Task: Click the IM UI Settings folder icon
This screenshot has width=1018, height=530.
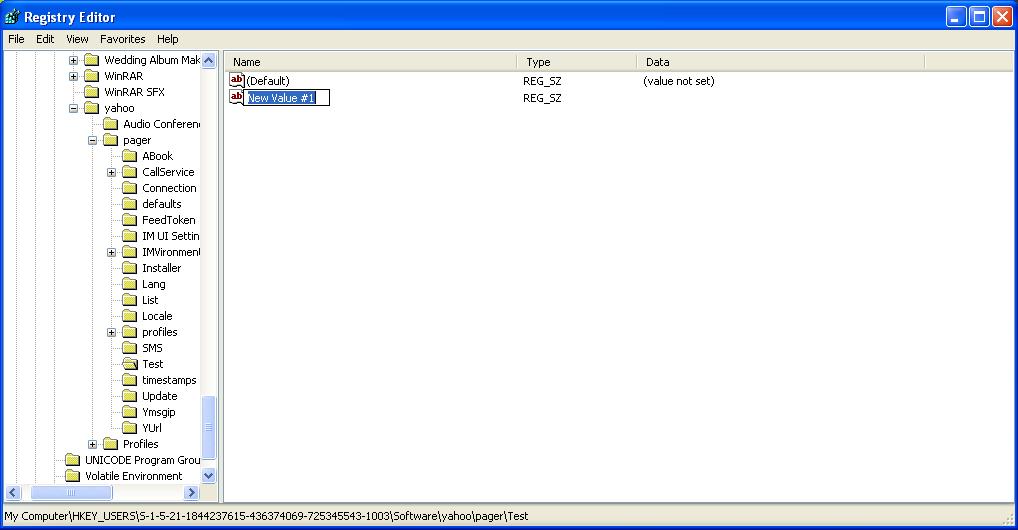Action: pyautogui.click(x=130, y=236)
